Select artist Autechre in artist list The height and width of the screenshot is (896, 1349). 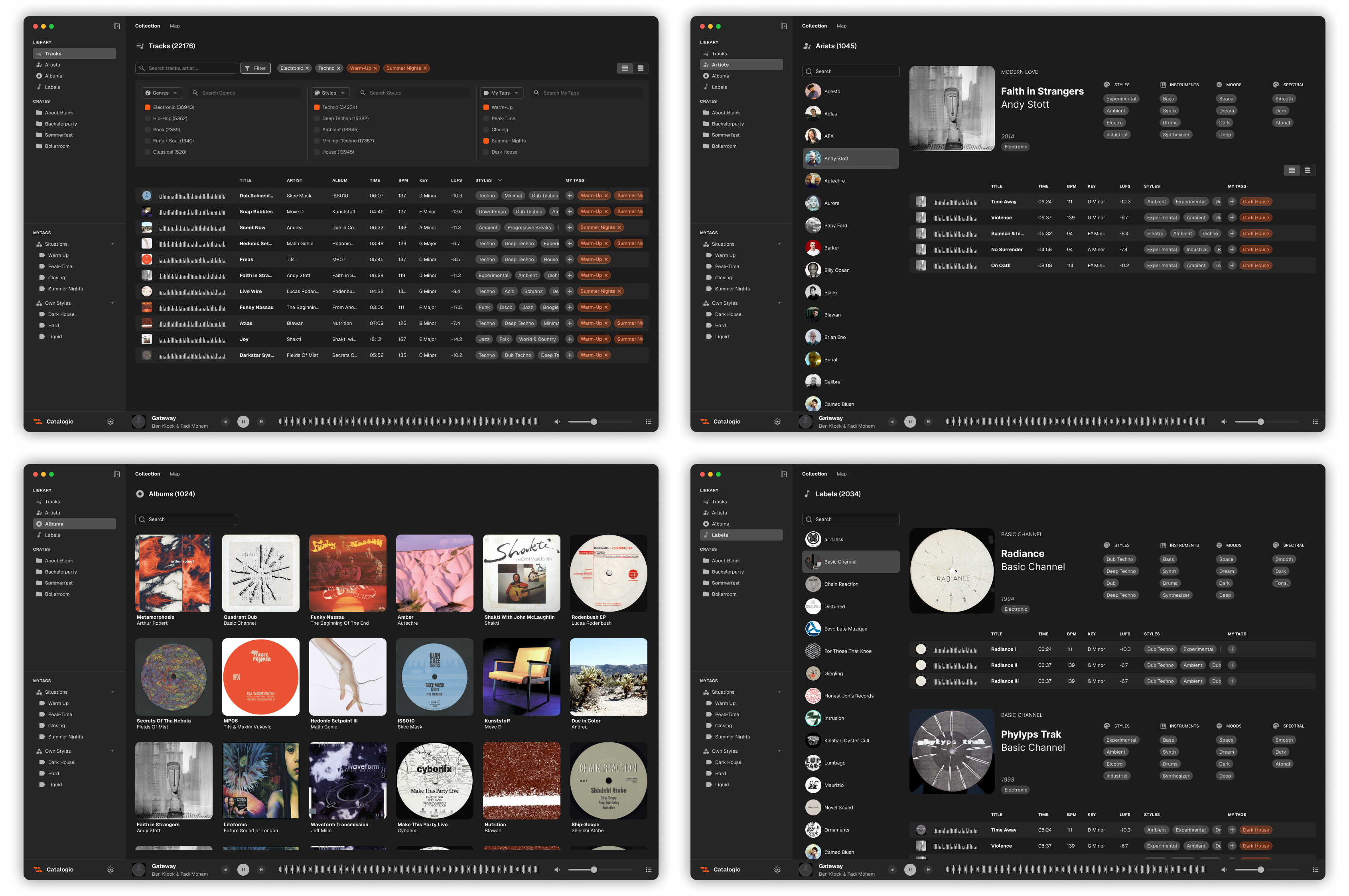click(851, 181)
